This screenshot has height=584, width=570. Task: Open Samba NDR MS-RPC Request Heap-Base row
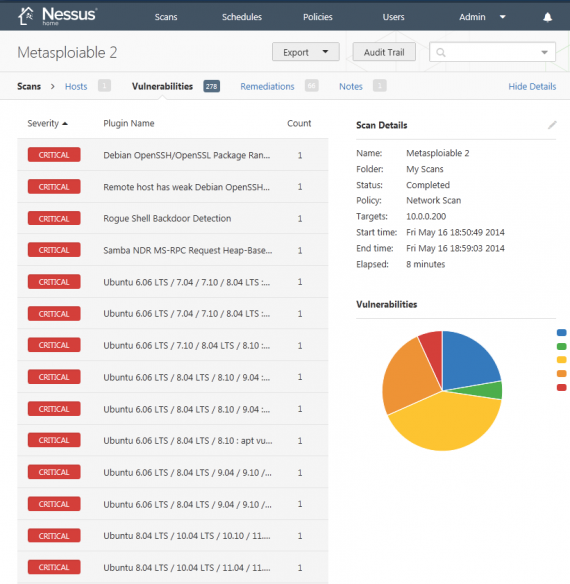(x=172, y=250)
